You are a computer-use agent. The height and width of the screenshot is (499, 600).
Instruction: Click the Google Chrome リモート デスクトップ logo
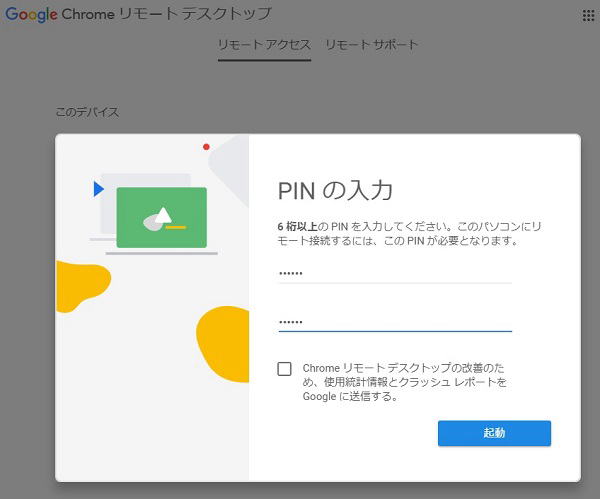(x=139, y=14)
